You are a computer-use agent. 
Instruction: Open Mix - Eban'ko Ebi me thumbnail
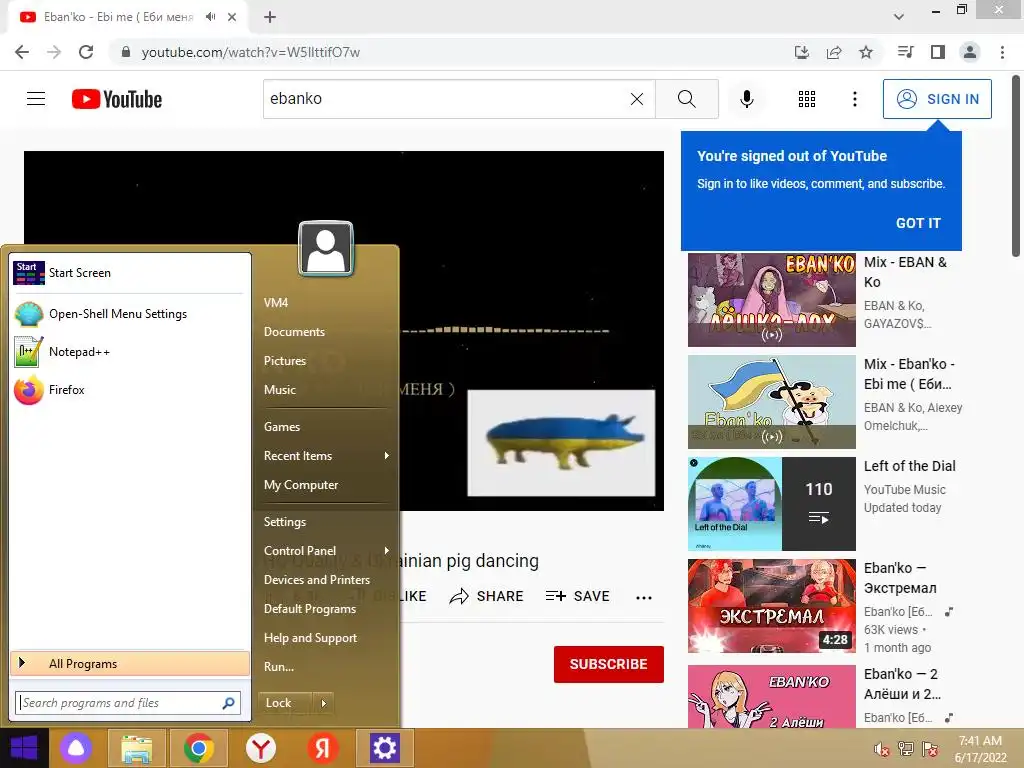[772, 402]
